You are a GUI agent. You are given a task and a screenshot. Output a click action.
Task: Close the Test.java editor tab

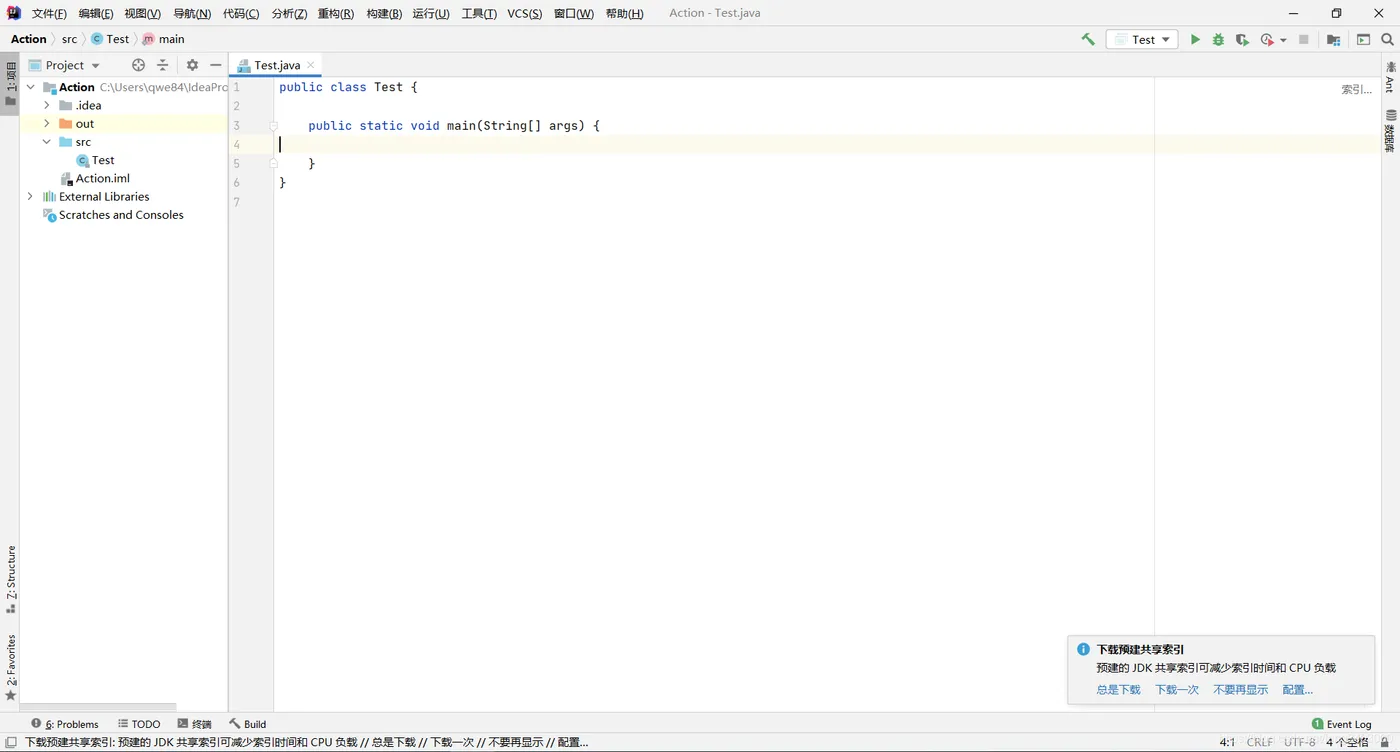click(x=311, y=65)
